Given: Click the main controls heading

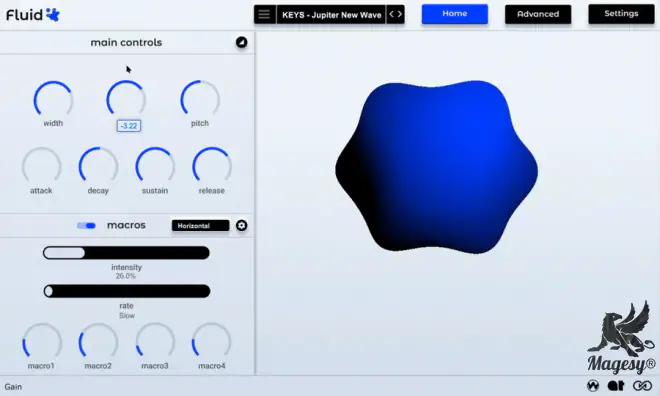Looking at the screenshot, I should (126, 43).
